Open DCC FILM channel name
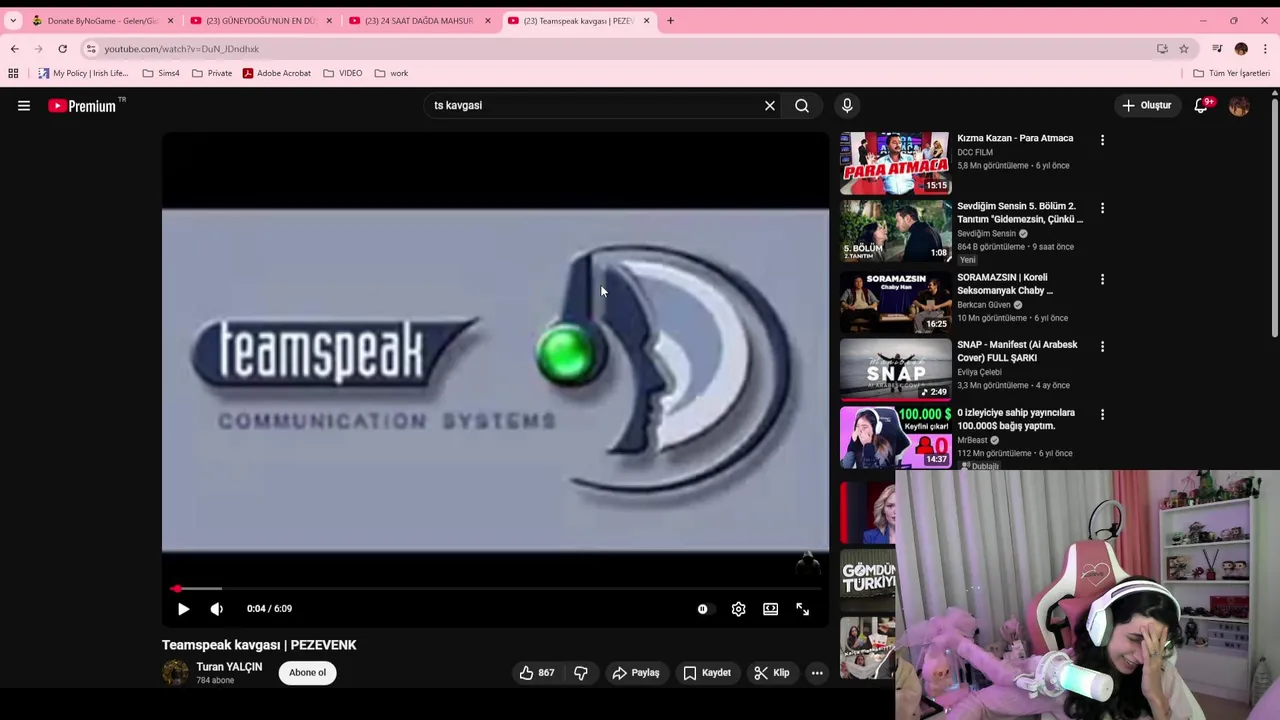 975,152
